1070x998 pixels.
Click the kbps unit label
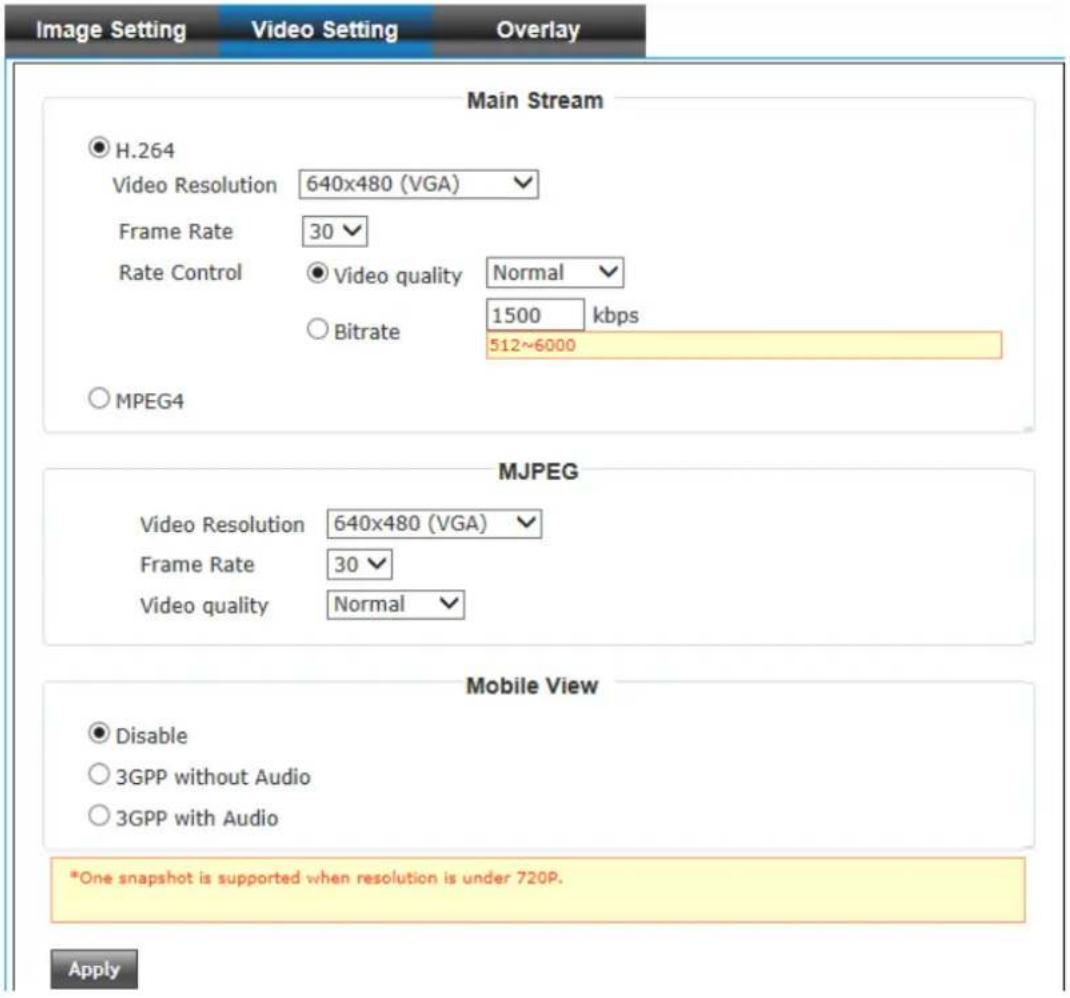click(x=616, y=316)
